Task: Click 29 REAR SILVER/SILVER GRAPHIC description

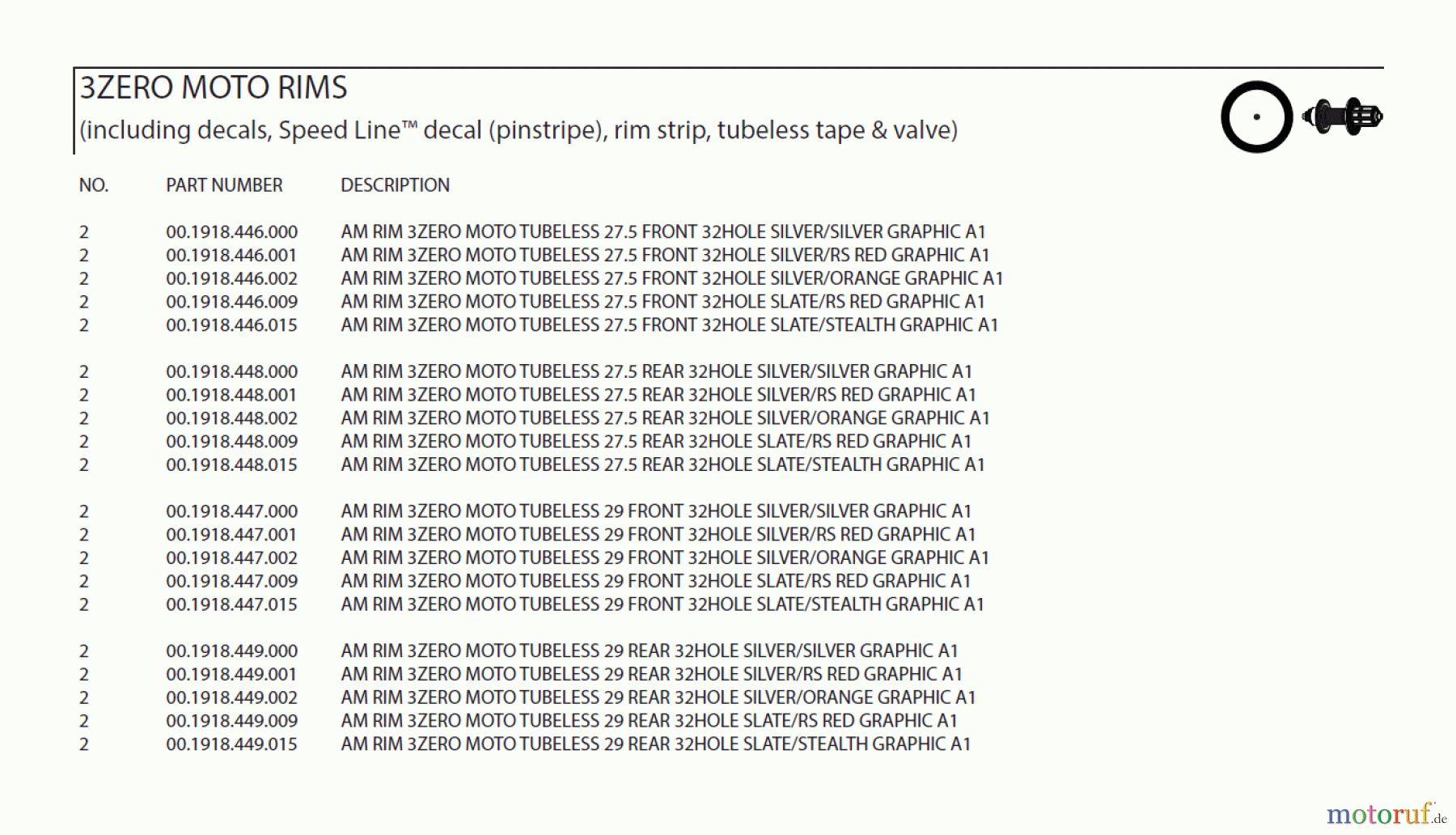Action: click(x=650, y=651)
